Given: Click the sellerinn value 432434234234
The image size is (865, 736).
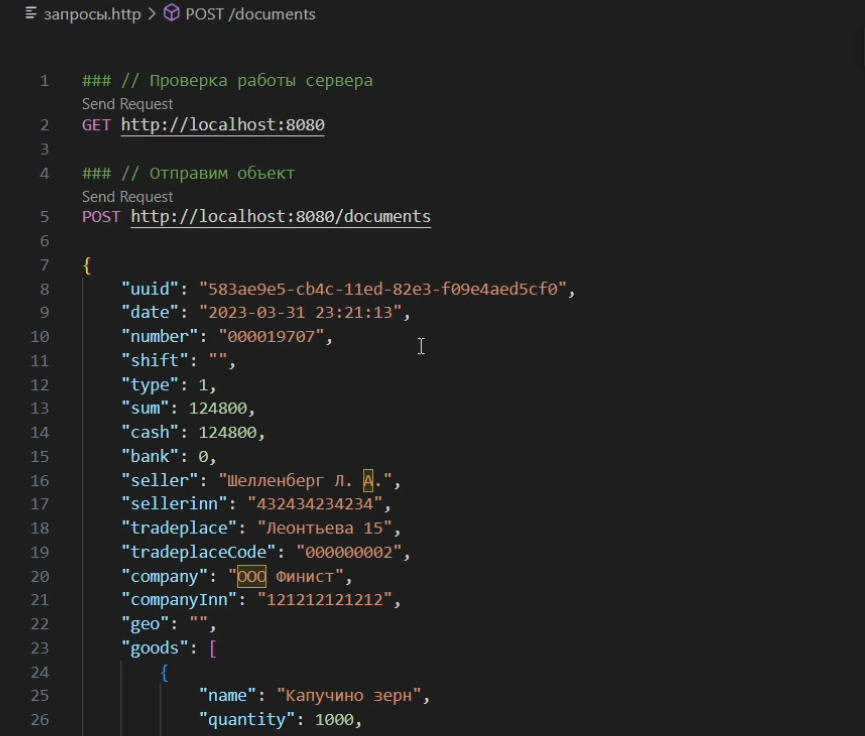Looking at the screenshot, I should pos(315,504).
